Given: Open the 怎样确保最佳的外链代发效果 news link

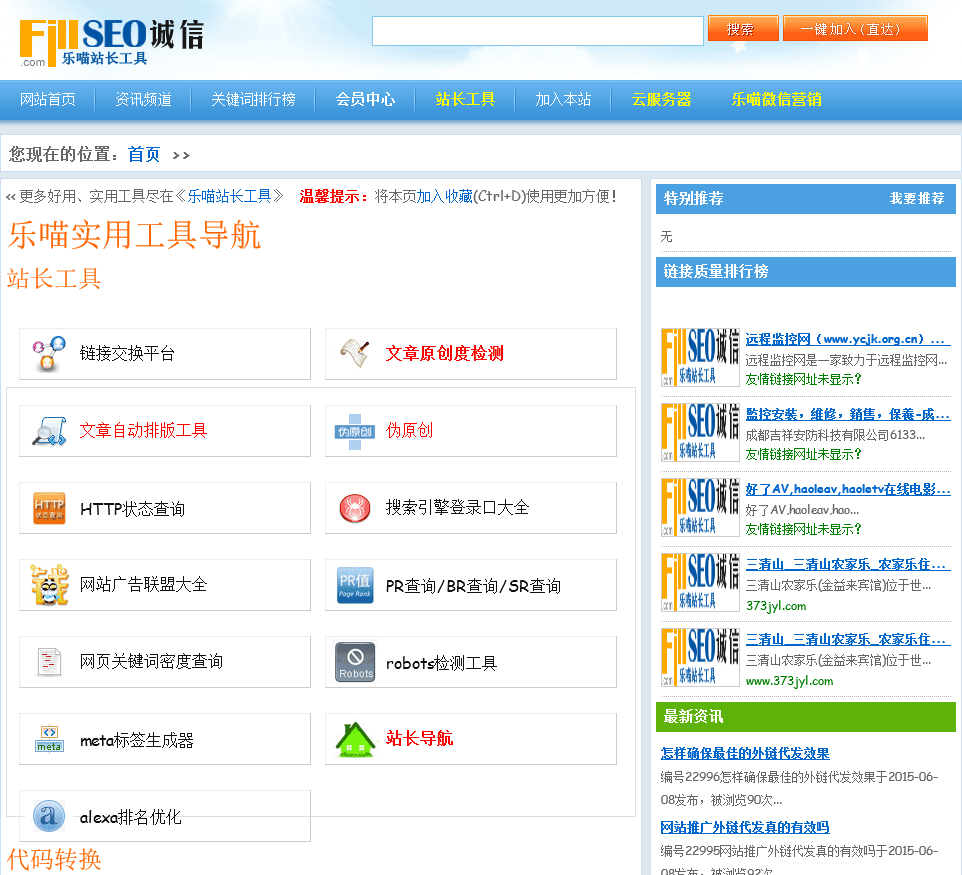Looking at the screenshot, I should (745, 754).
